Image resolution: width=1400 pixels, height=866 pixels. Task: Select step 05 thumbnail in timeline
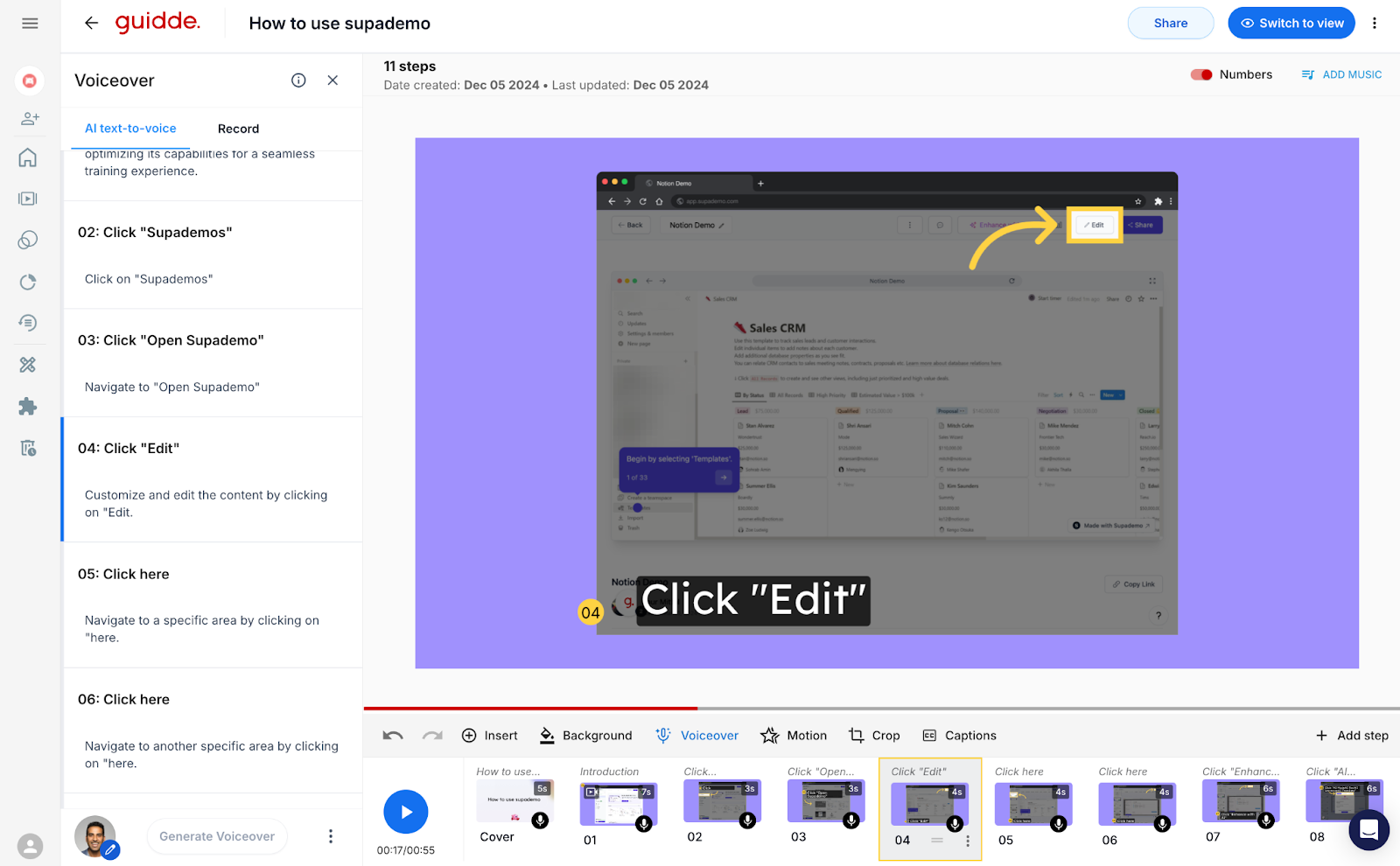pos(1033,804)
